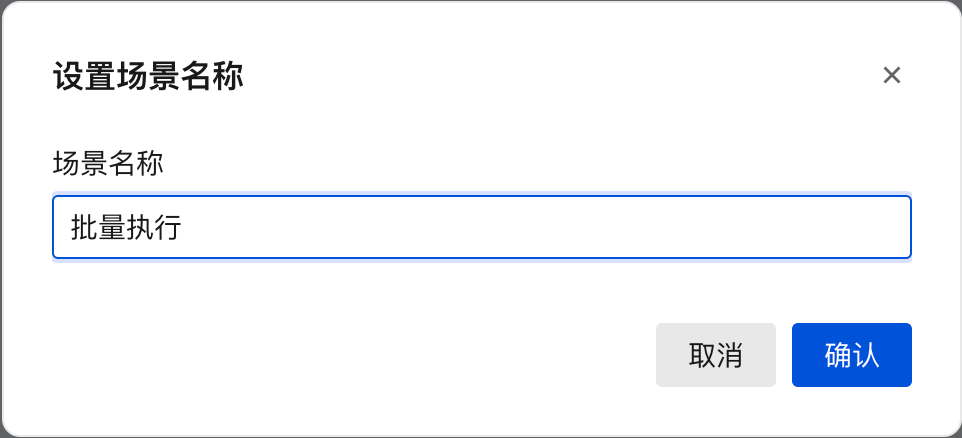The height and width of the screenshot is (438, 962).
Task: Click inside the text box containing 批量执行
Action: click(x=481, y=227)
